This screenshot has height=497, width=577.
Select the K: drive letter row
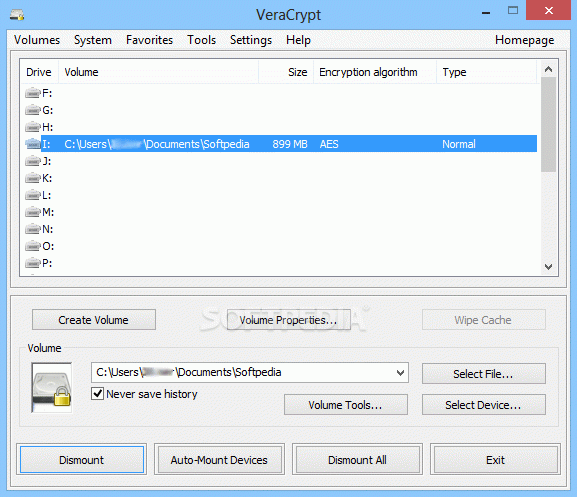tap(280, 178)
